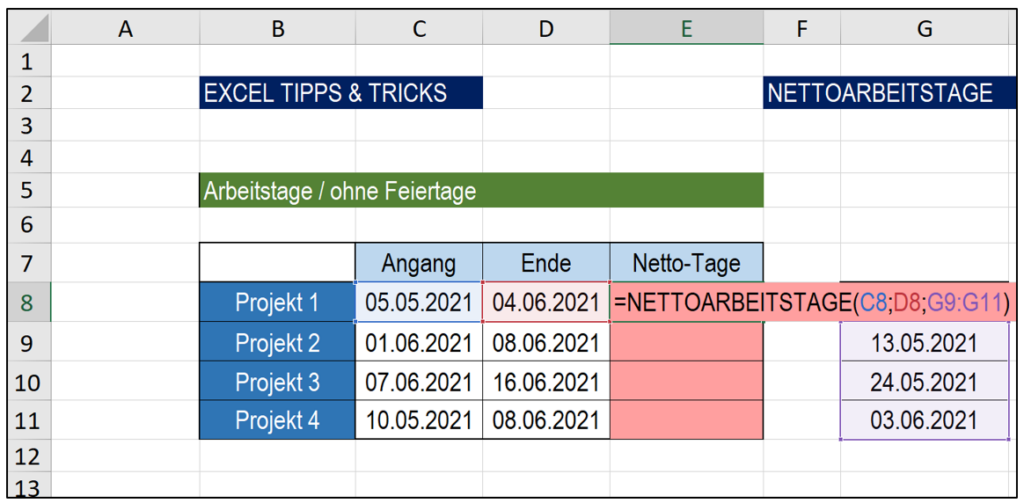Select the Projekt 4 label cell

277,420
